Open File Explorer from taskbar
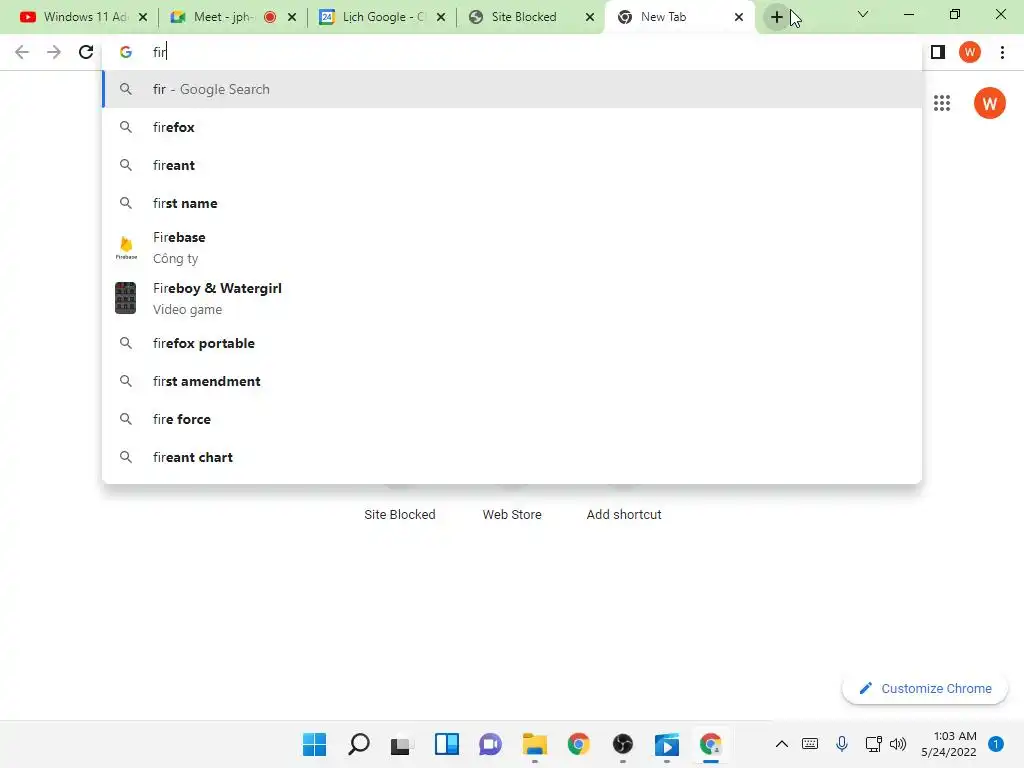 [534, 744]
